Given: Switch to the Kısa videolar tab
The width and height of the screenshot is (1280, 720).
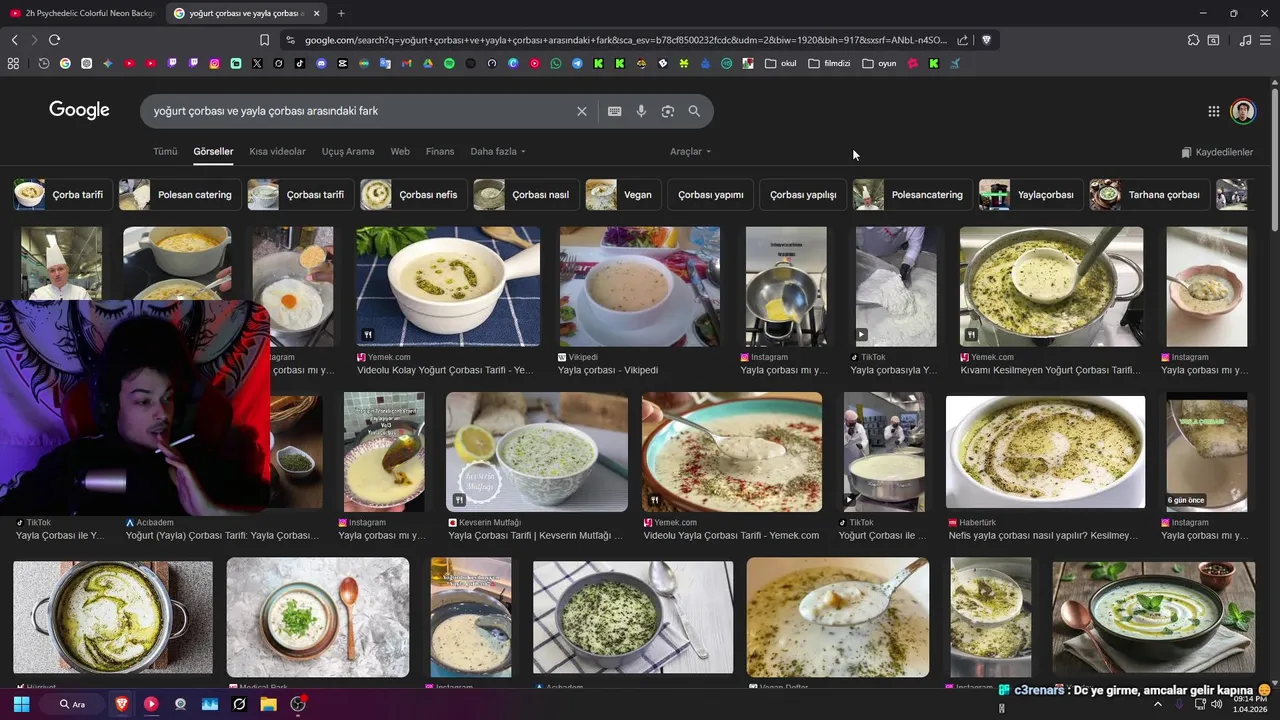Looking at the screenshot, I should tap(277, 152).
